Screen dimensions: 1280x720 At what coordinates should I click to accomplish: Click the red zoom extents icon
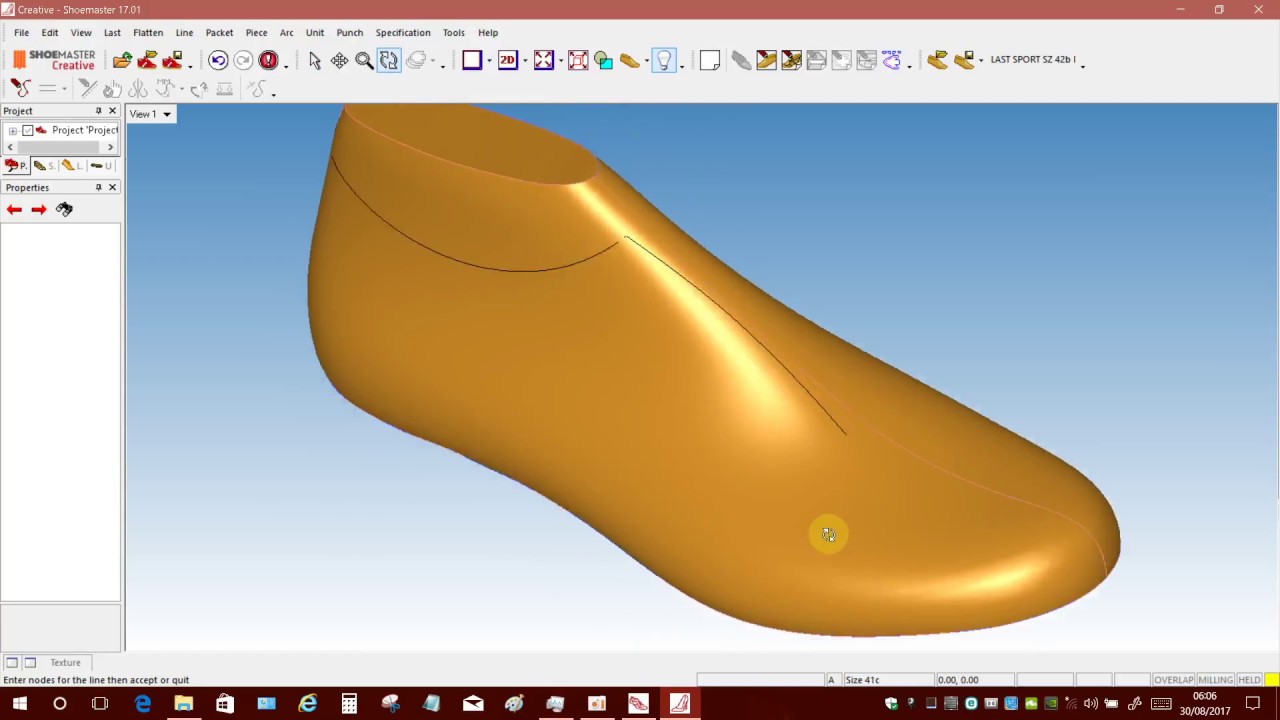(x=578, y=60)
